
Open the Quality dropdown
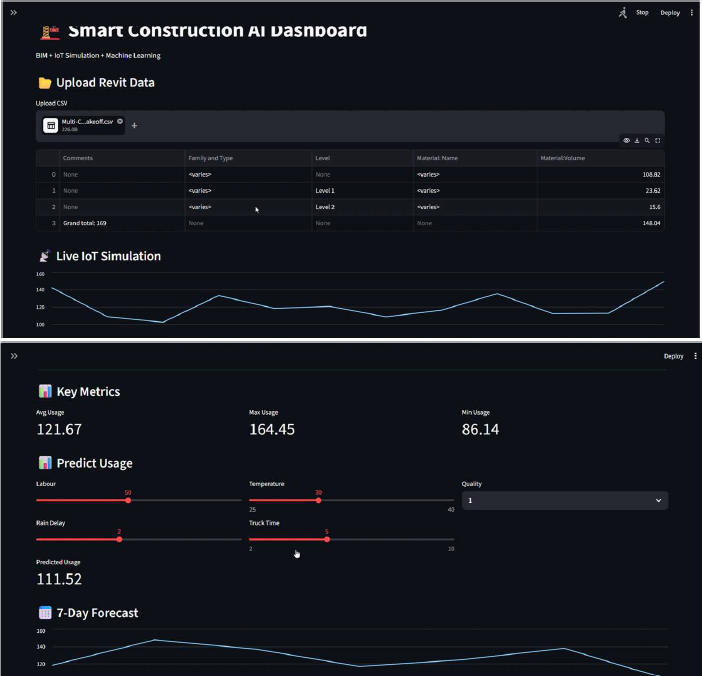click(x=565, y=500)
